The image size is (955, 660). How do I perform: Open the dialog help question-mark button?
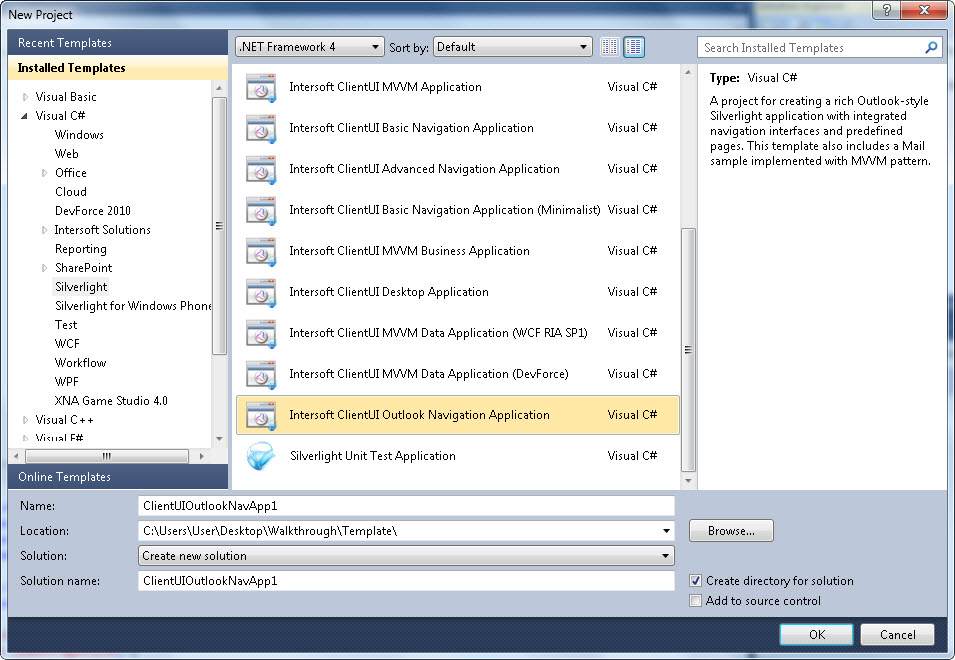[x=886, y=10]
